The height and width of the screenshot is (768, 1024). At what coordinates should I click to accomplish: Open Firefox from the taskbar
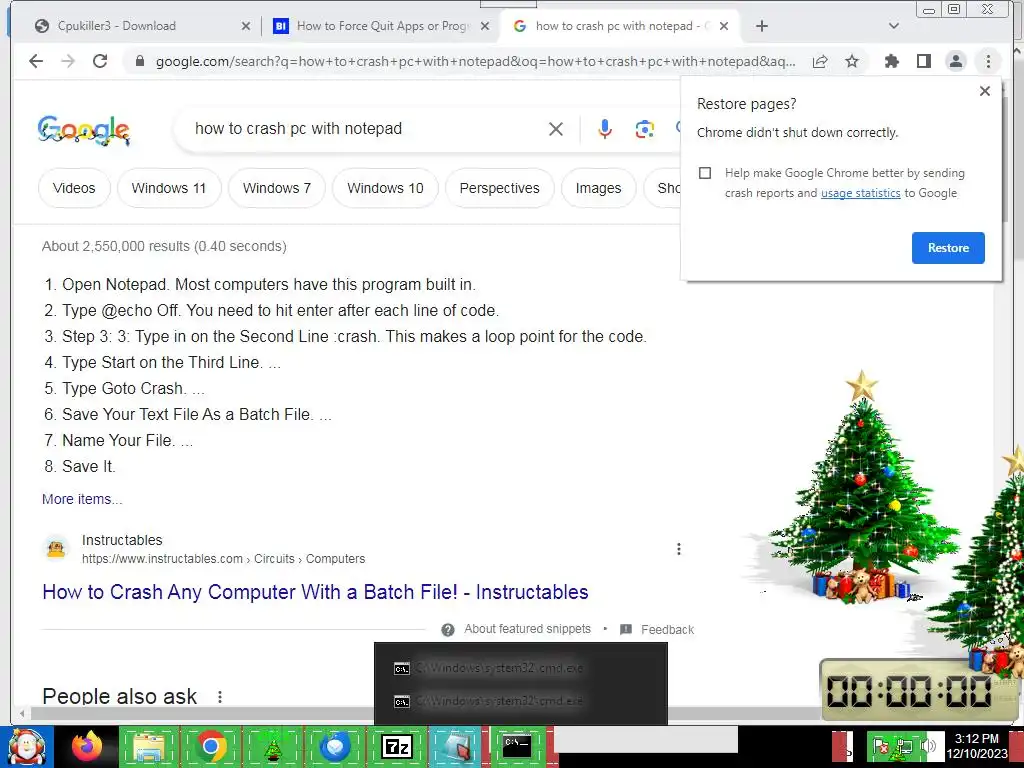click(x=87, y=746)
